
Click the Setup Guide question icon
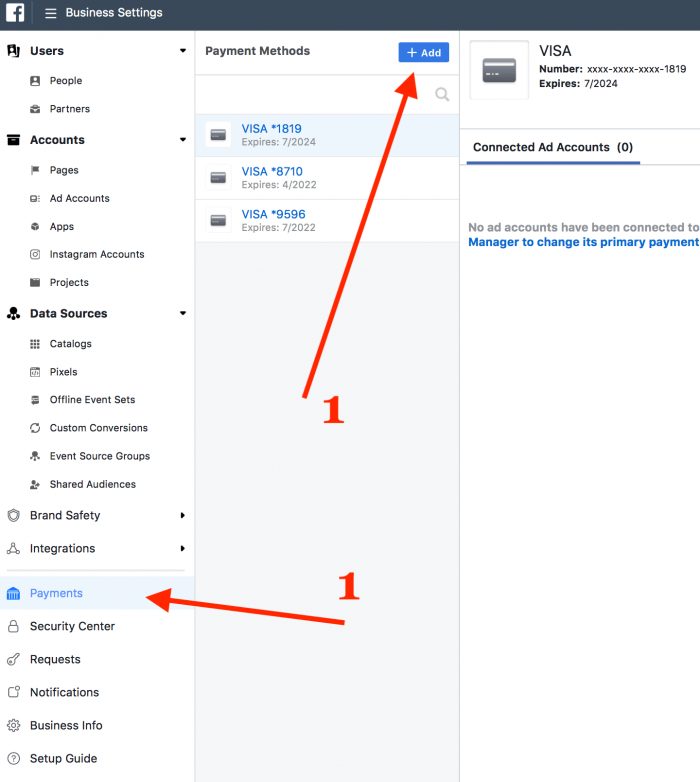coord(13,759)
